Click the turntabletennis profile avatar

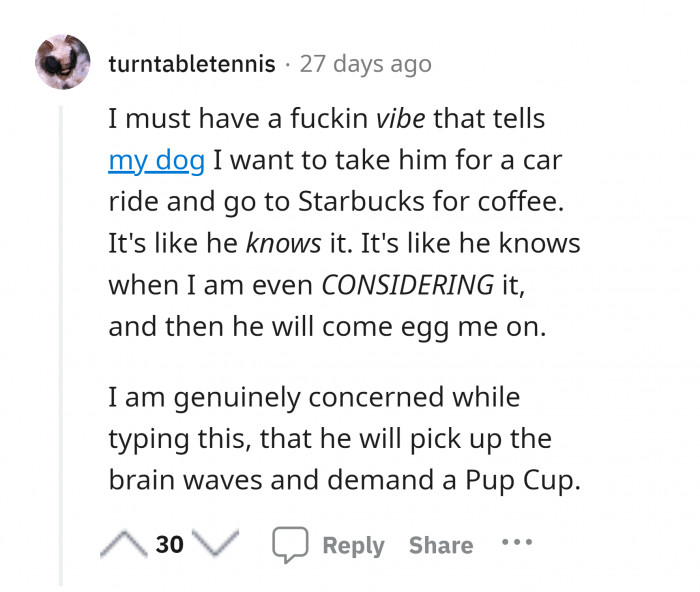[x=64, y=63]
